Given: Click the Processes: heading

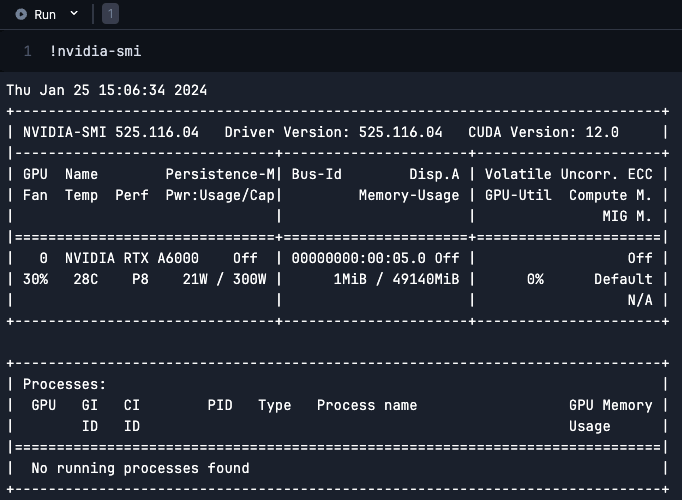Looking at the screenshot, I should click(x=64, y=384).
